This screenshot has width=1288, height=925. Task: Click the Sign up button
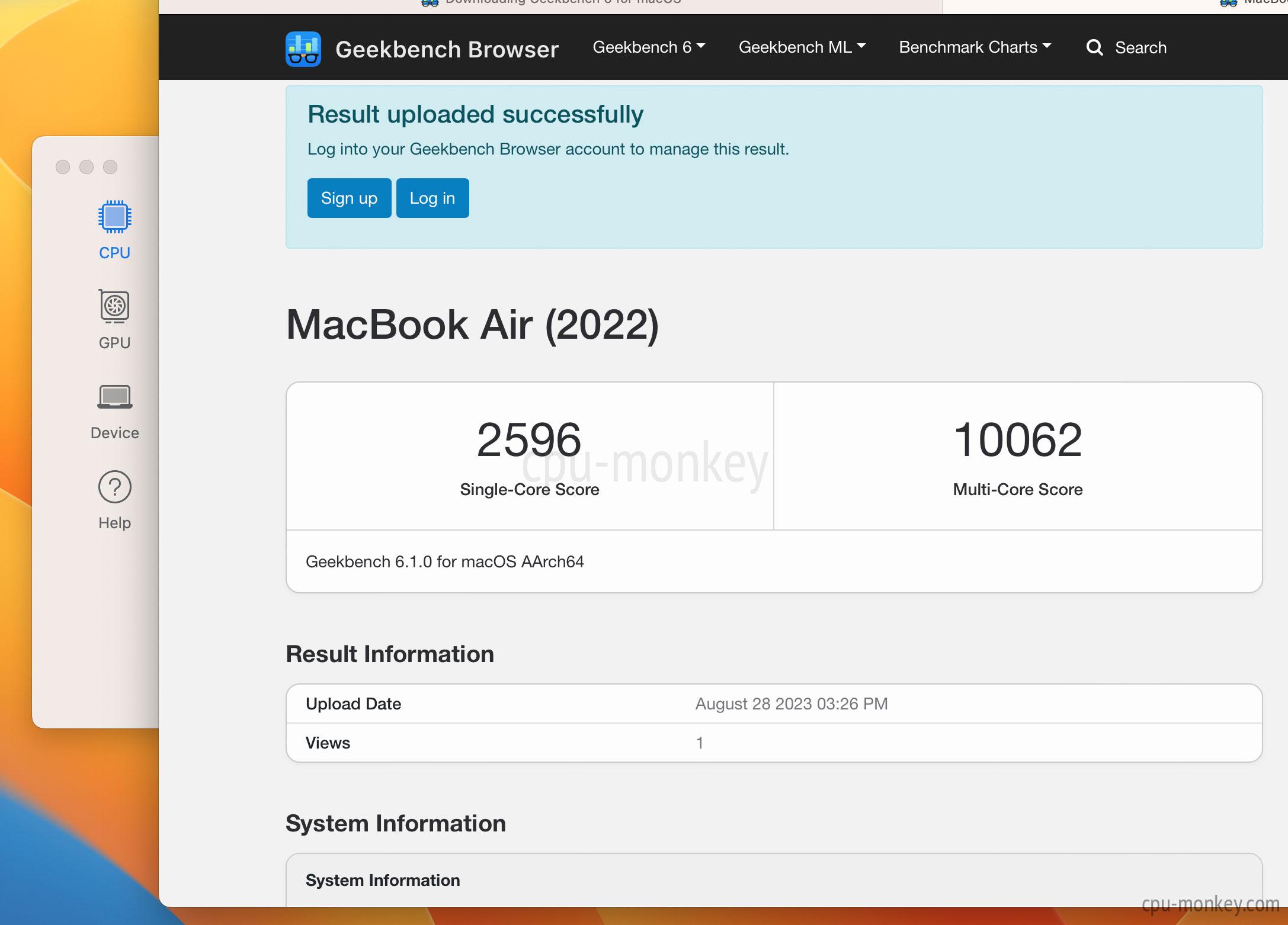[349, 198]
